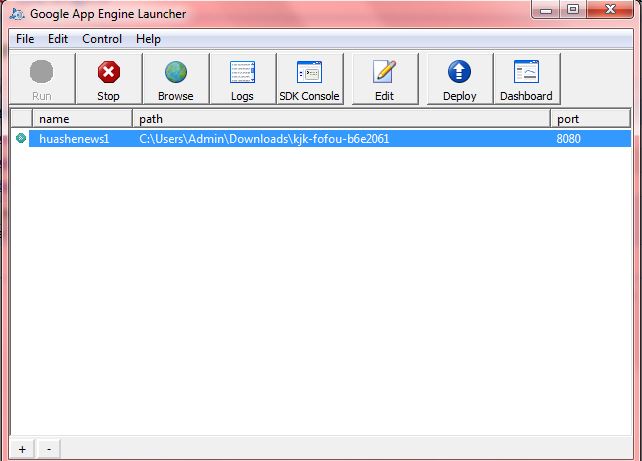The width and height of the screenshot is (642, 461).
Task: Open the Logs window
Action: pyautogui.click(x=243, y=79)
